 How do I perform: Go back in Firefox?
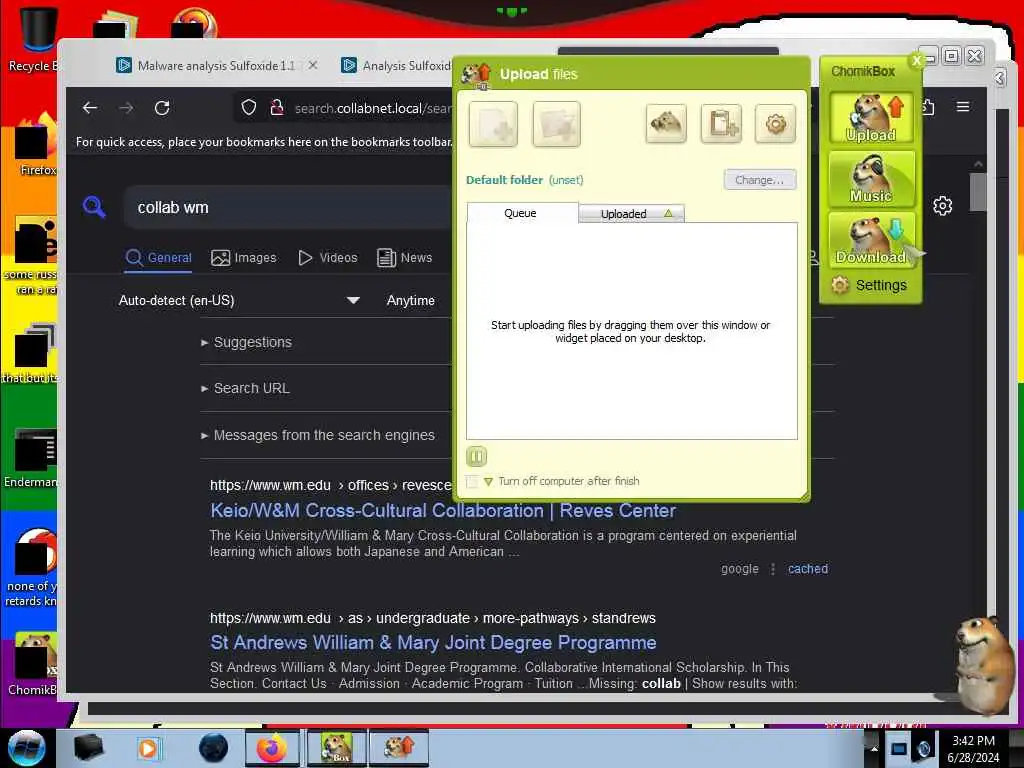(90, 108)
